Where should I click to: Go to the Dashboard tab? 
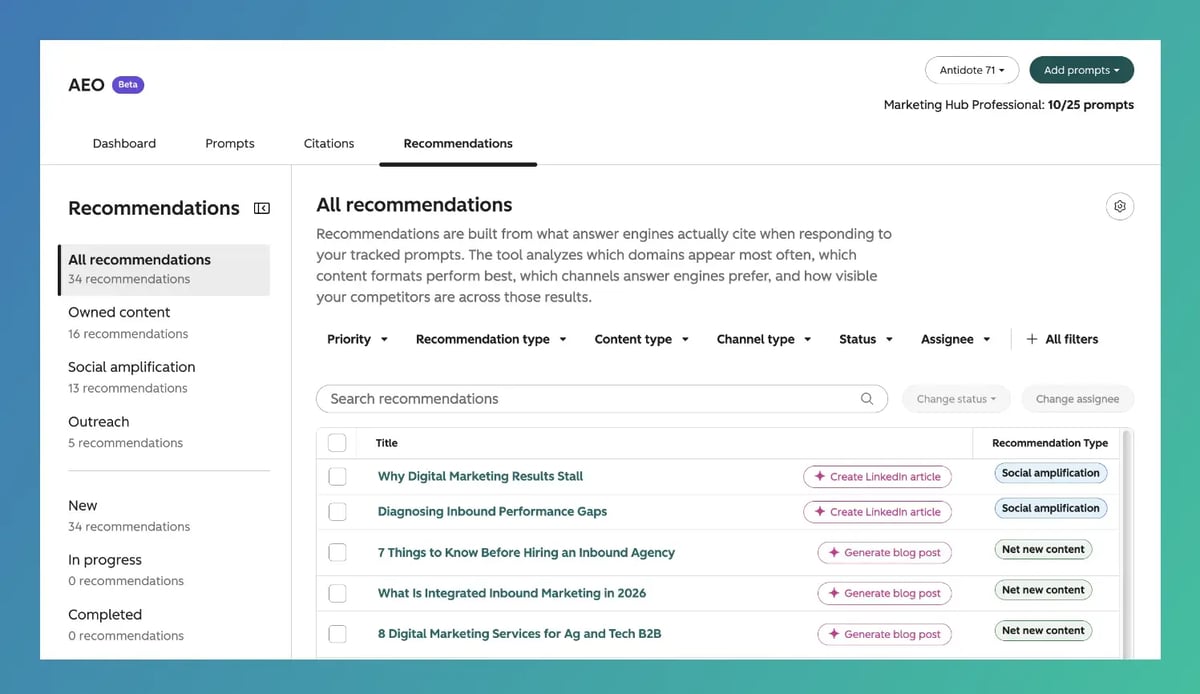(x=124, y=143)
